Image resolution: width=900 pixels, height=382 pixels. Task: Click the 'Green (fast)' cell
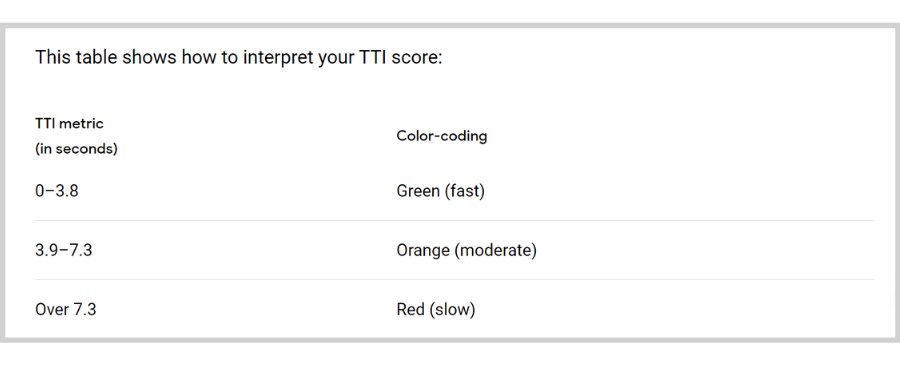coord(441,191)
